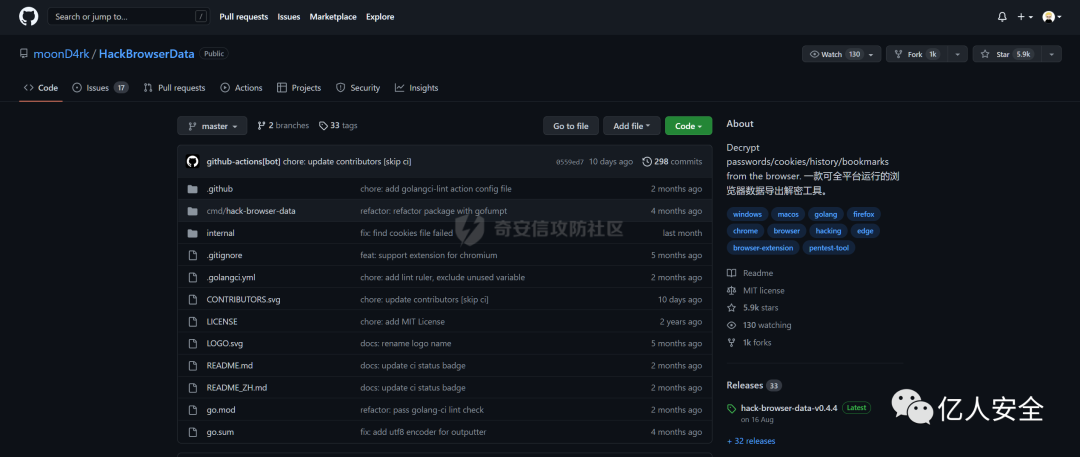
Task: Open the plus create-new dropdown
Action: 1025,17
